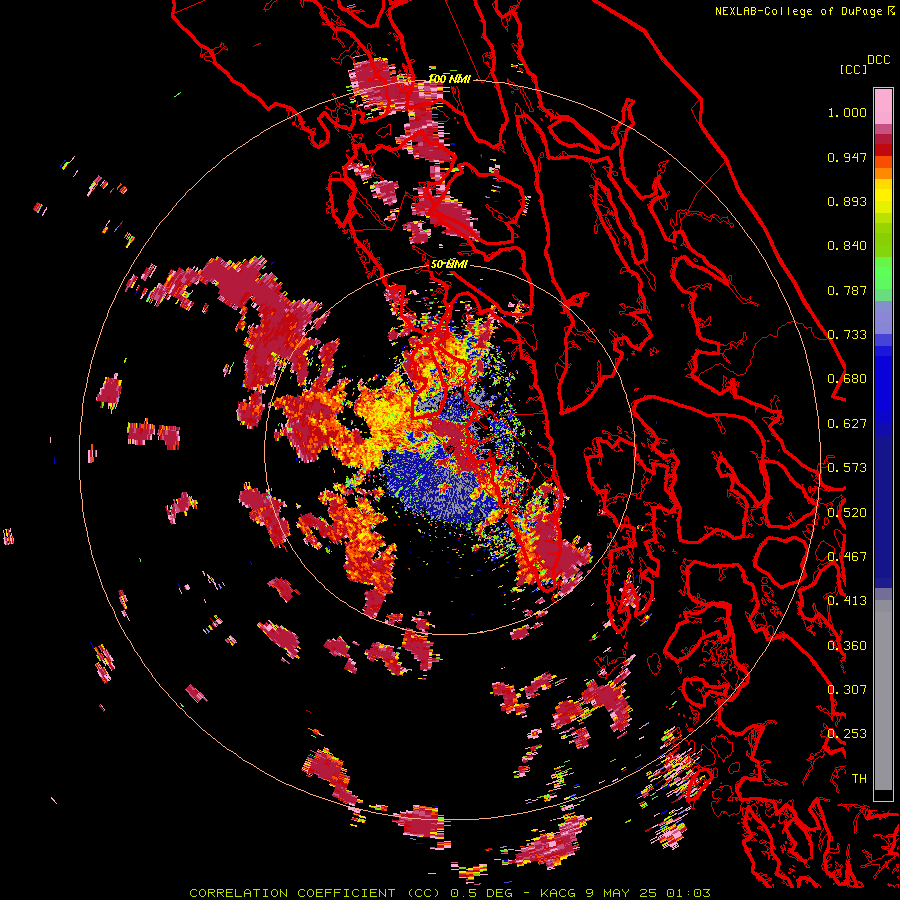Select the 0.360 scale value
This screenshot has width=900, height=900.
point(847,646)
